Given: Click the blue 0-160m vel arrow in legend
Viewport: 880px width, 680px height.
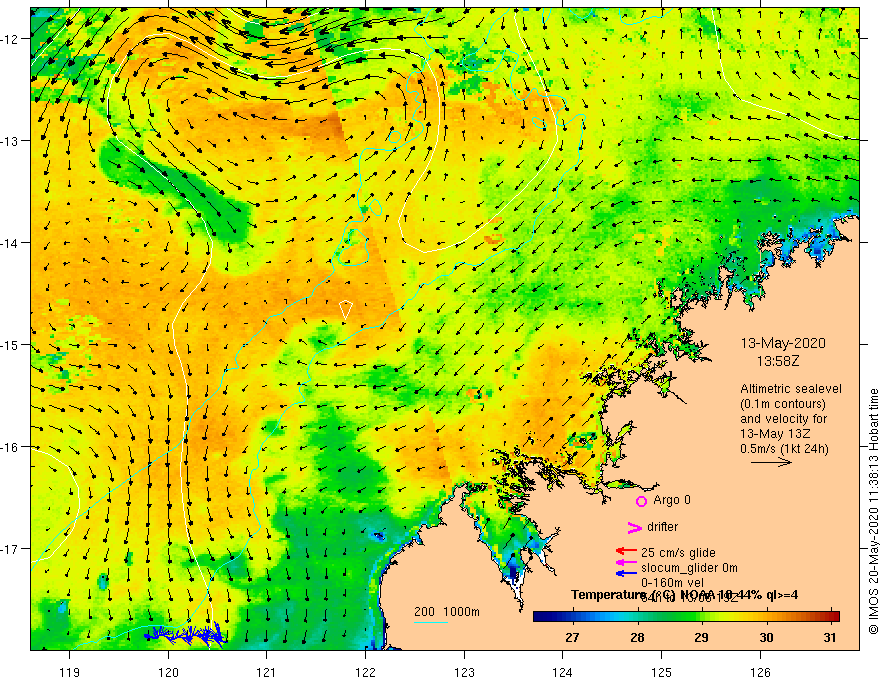Looking at the screenshot, I should (626, 573).
